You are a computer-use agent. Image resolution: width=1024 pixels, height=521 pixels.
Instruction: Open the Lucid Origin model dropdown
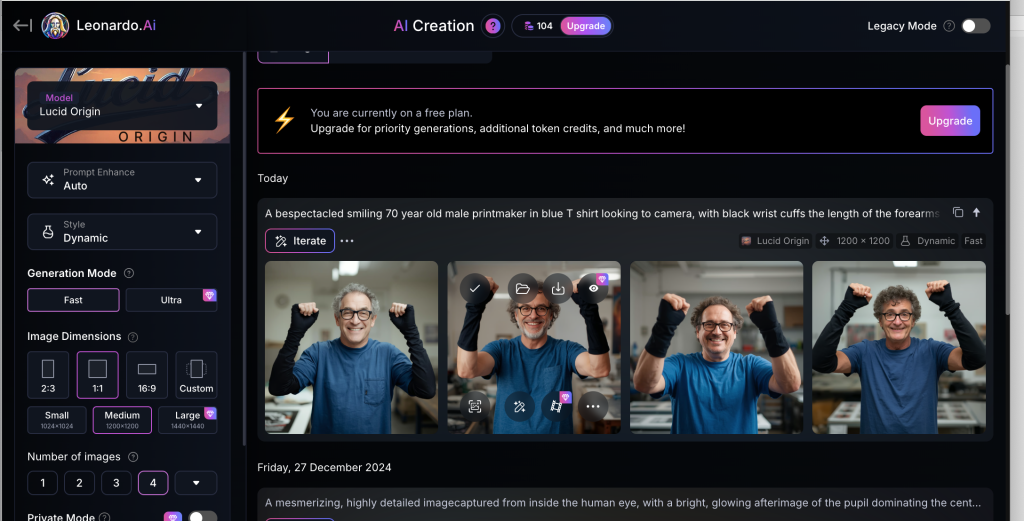tap(122, 105)
